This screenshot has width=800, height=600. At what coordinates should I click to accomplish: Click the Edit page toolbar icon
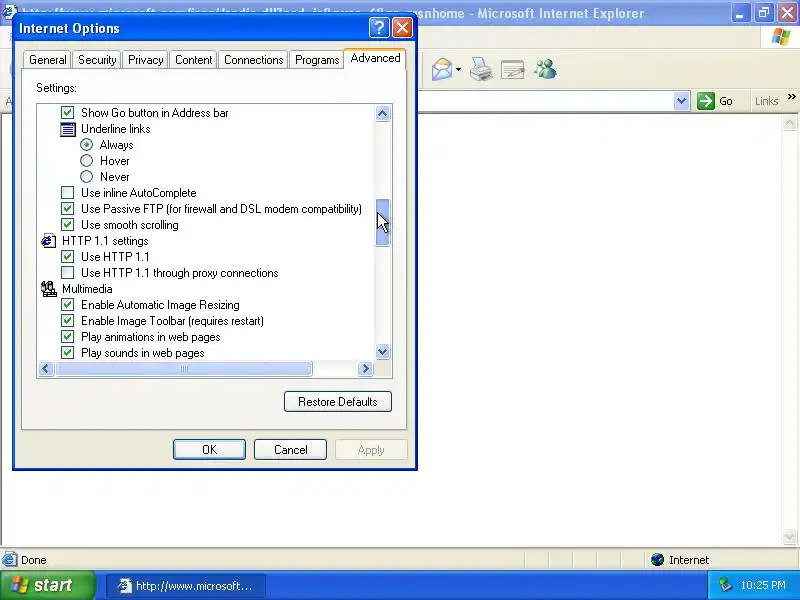pos(512,69)
